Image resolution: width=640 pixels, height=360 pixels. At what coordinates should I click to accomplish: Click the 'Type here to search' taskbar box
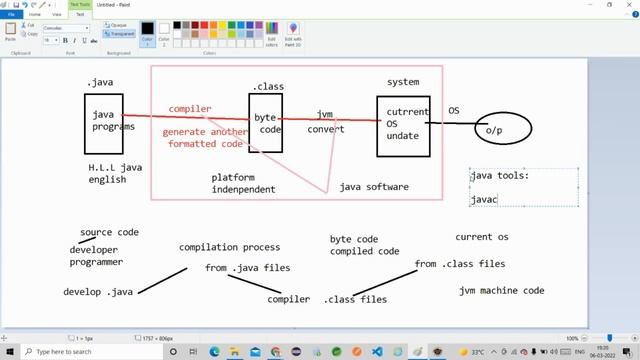click(92, 351)
